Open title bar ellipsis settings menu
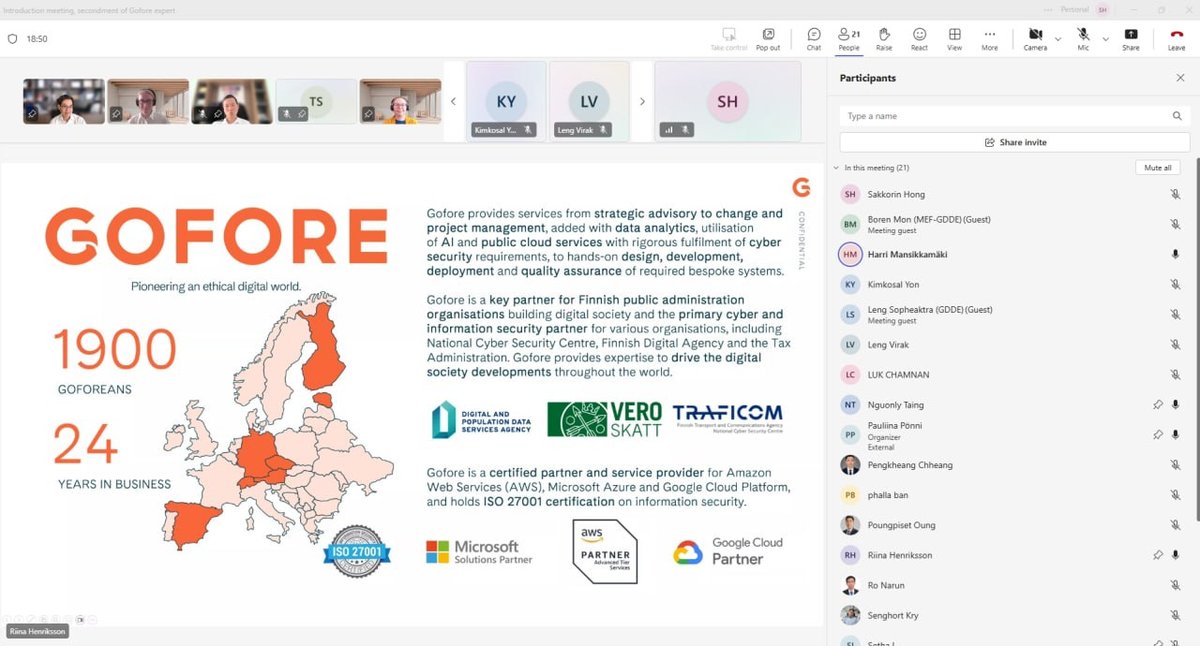 (x=1048, y=9)
